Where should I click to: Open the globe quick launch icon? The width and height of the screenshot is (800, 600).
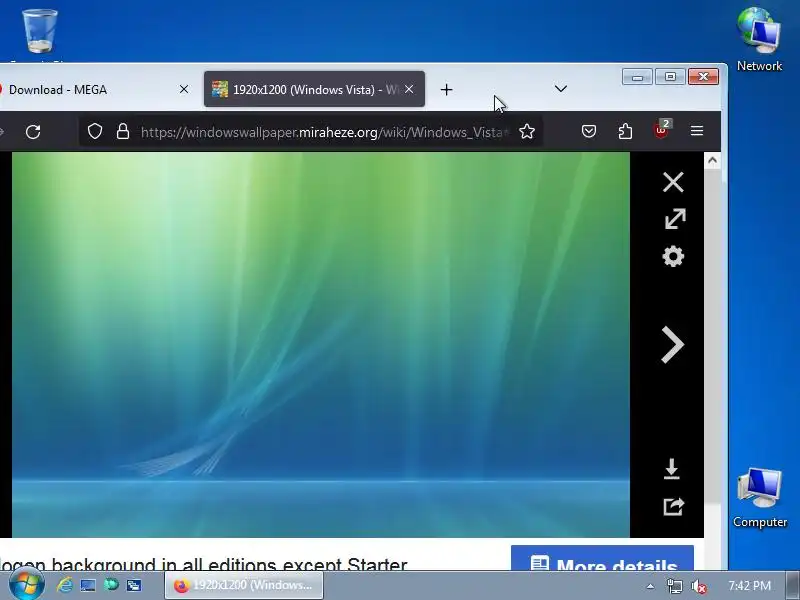coord(111,585)
